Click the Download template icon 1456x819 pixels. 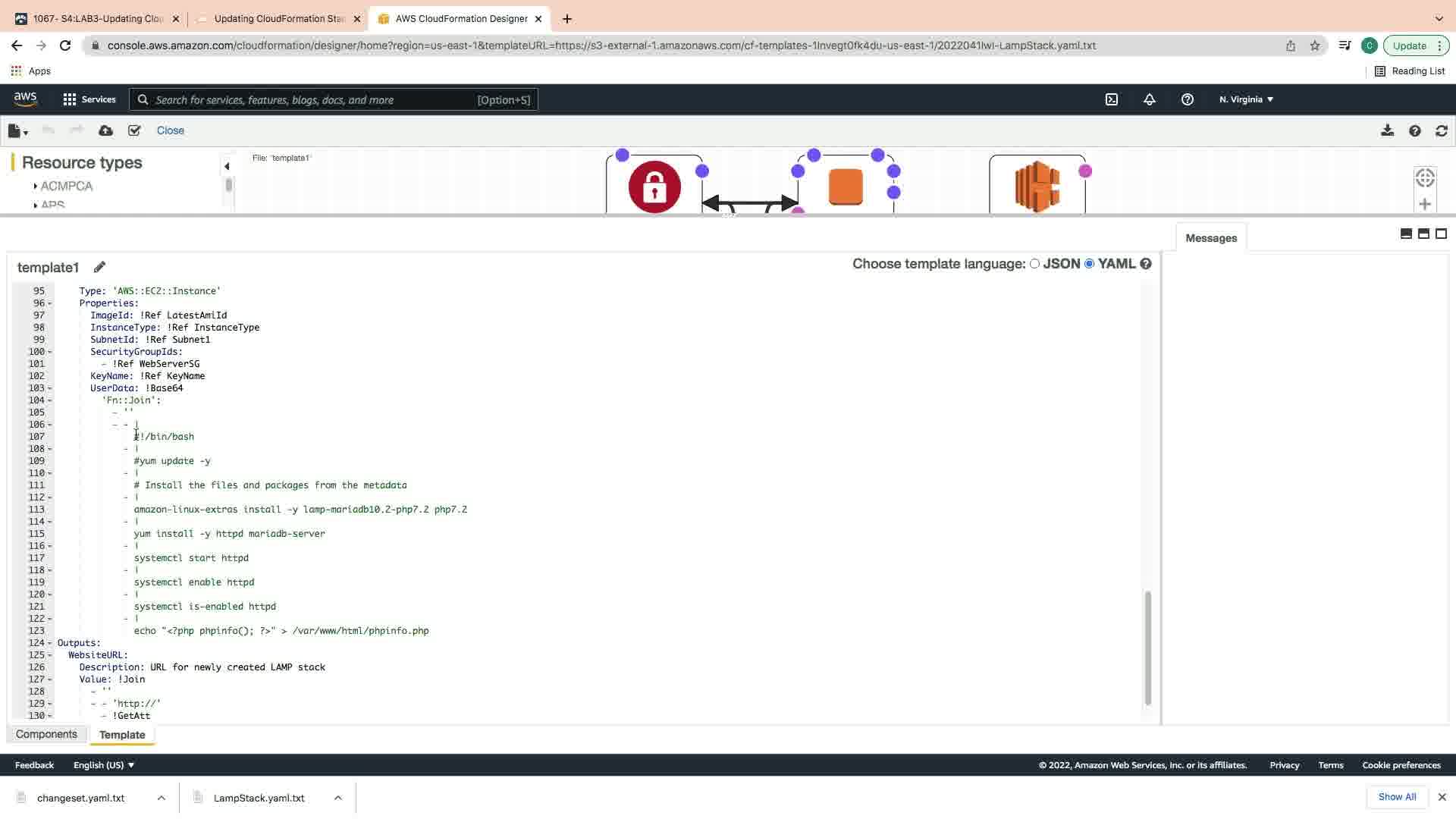click(x=1387, y=130)
